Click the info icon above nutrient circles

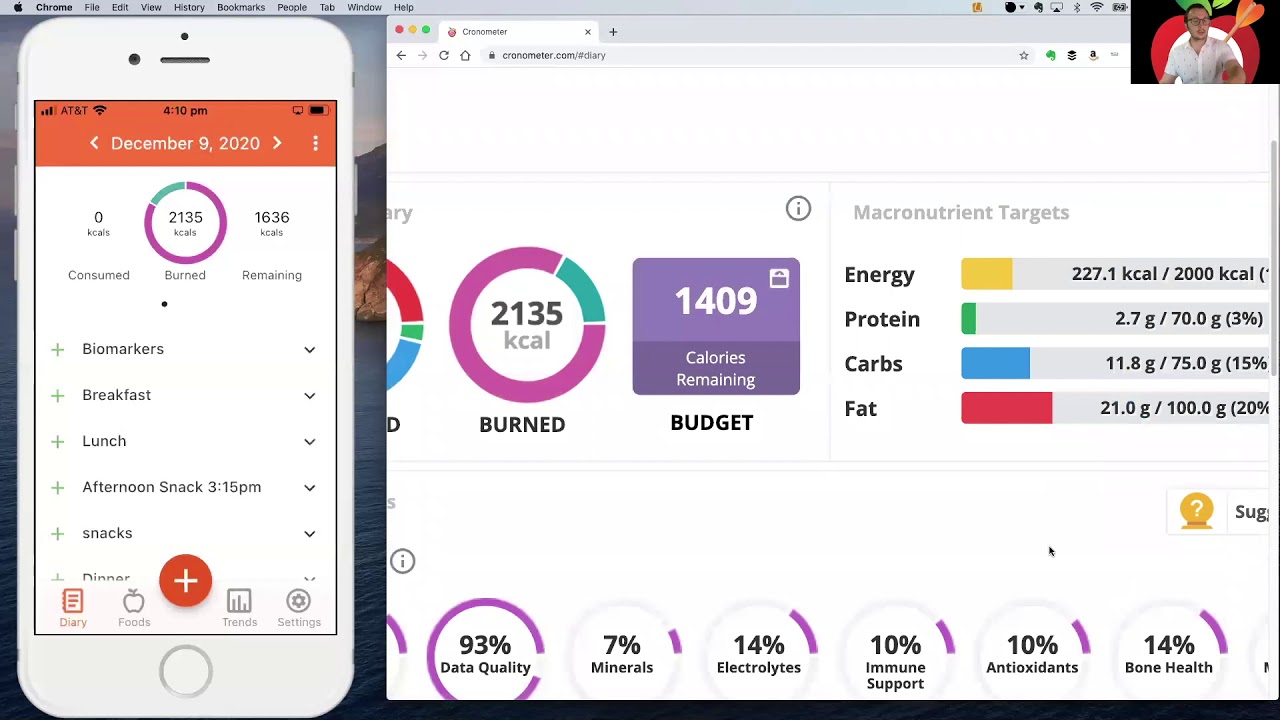coord(402,561)
